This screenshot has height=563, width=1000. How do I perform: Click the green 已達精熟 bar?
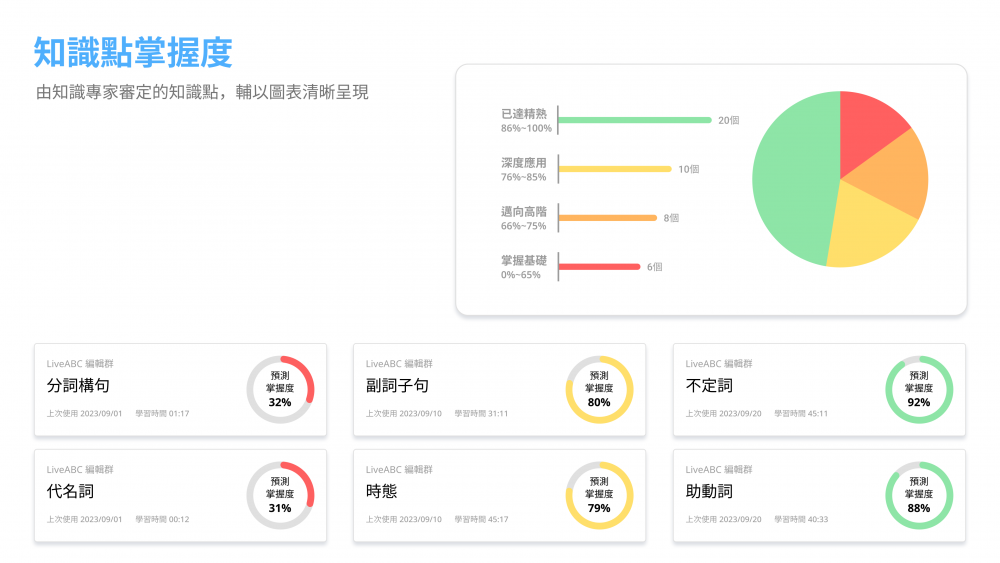point(634,120)
